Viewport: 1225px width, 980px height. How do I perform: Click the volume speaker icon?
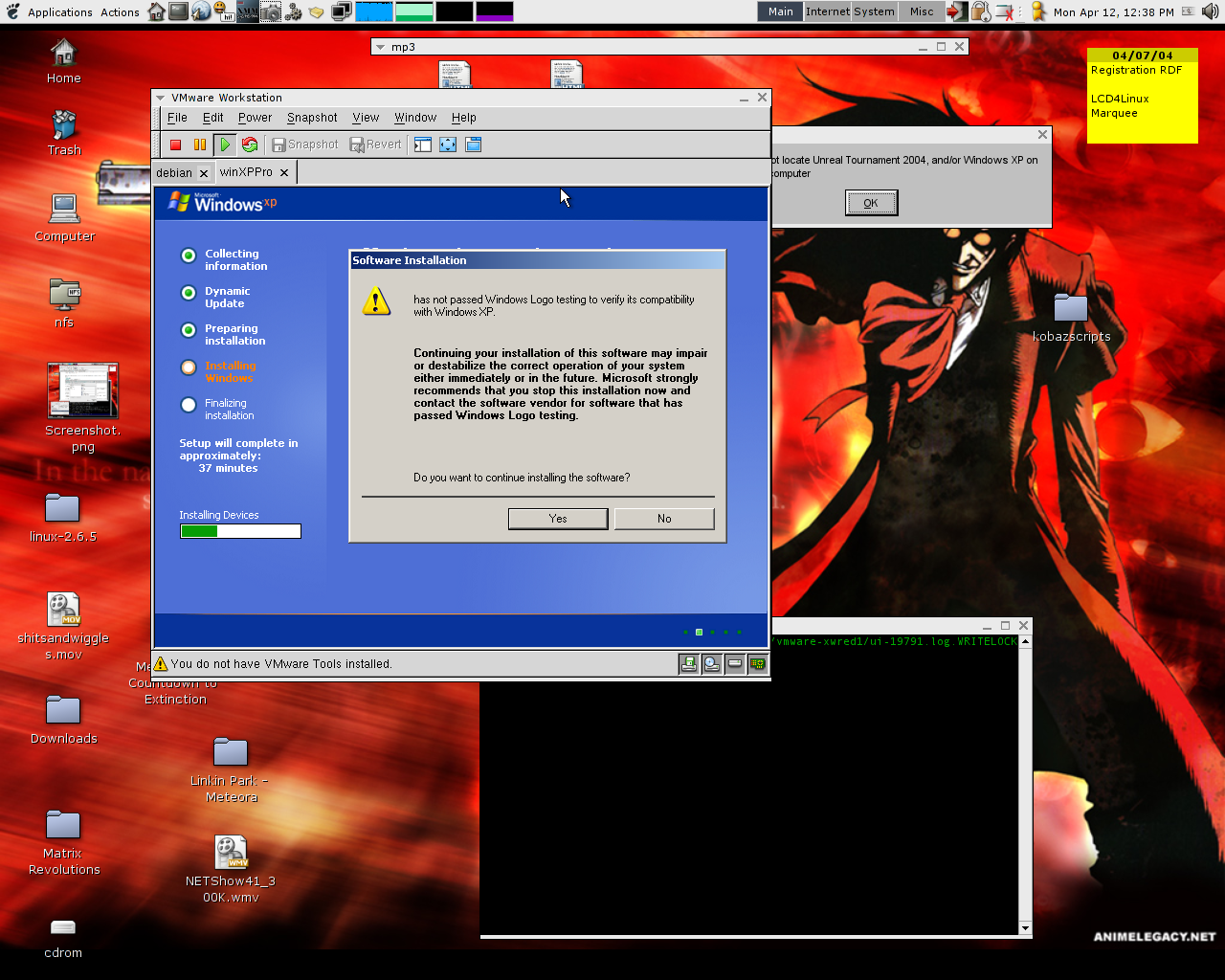click(1211, 11)
